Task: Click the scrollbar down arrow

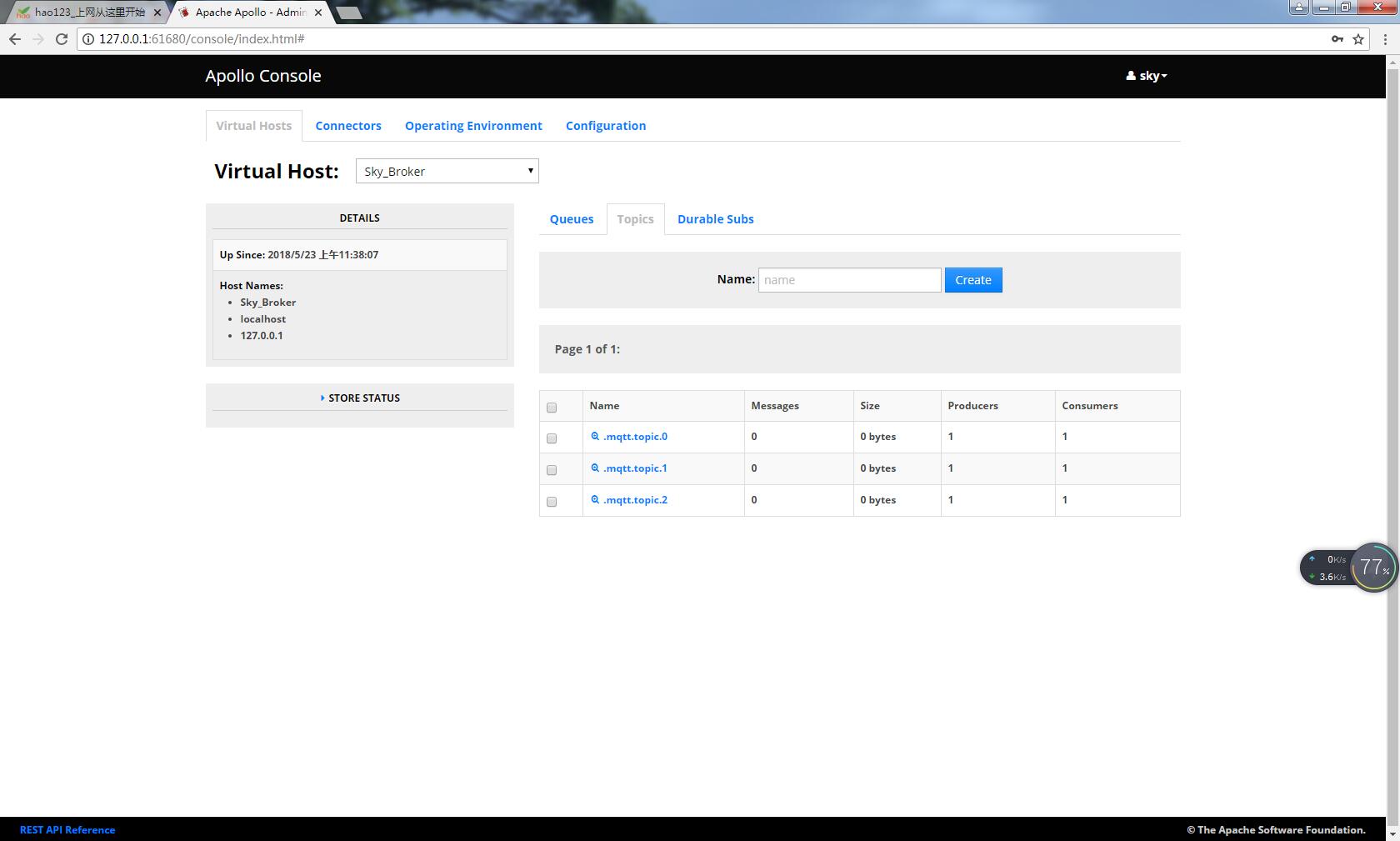Action: point(1392,833)
